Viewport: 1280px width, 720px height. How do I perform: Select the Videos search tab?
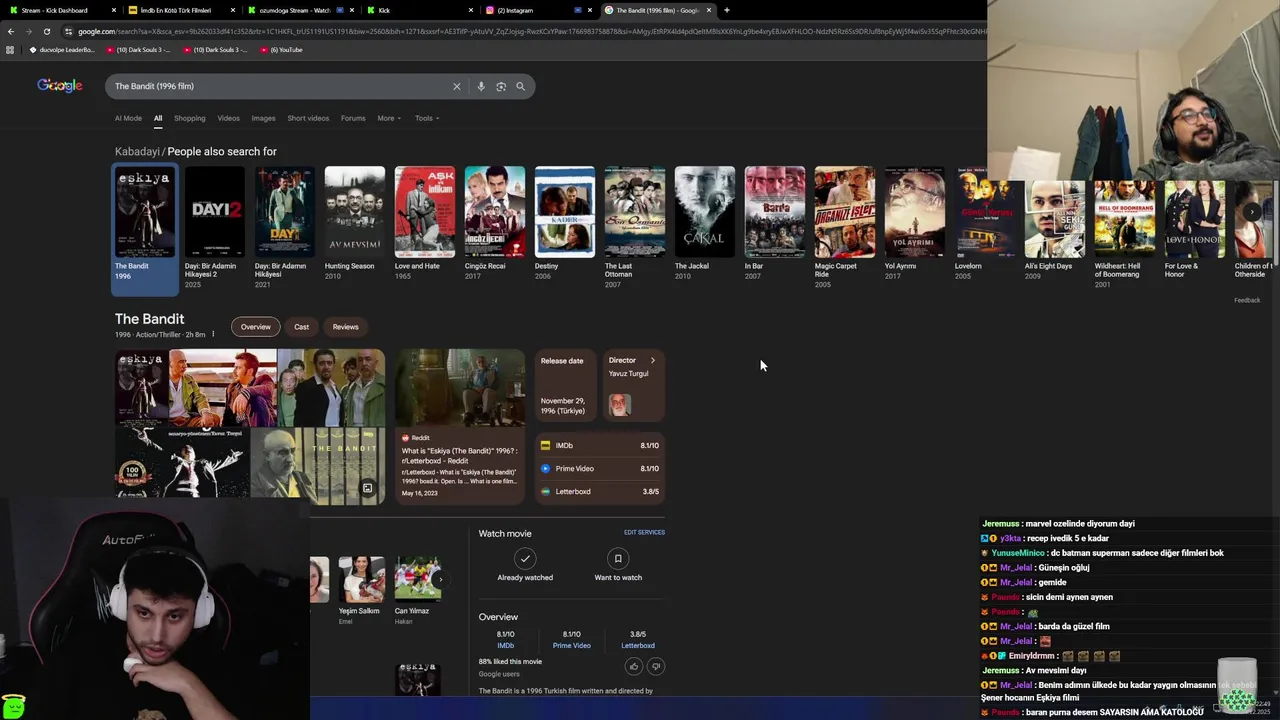click(228, 118)
